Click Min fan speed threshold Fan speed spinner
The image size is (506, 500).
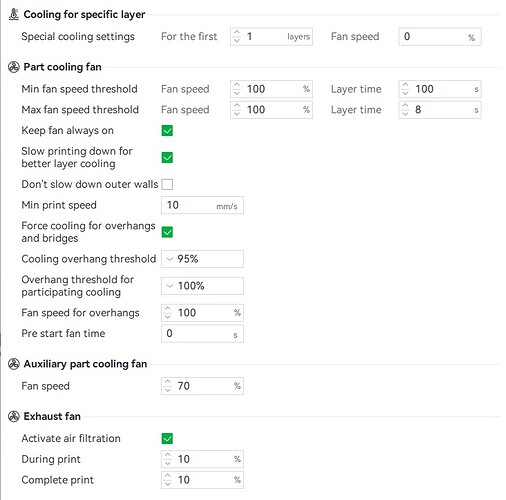(271, 89)
